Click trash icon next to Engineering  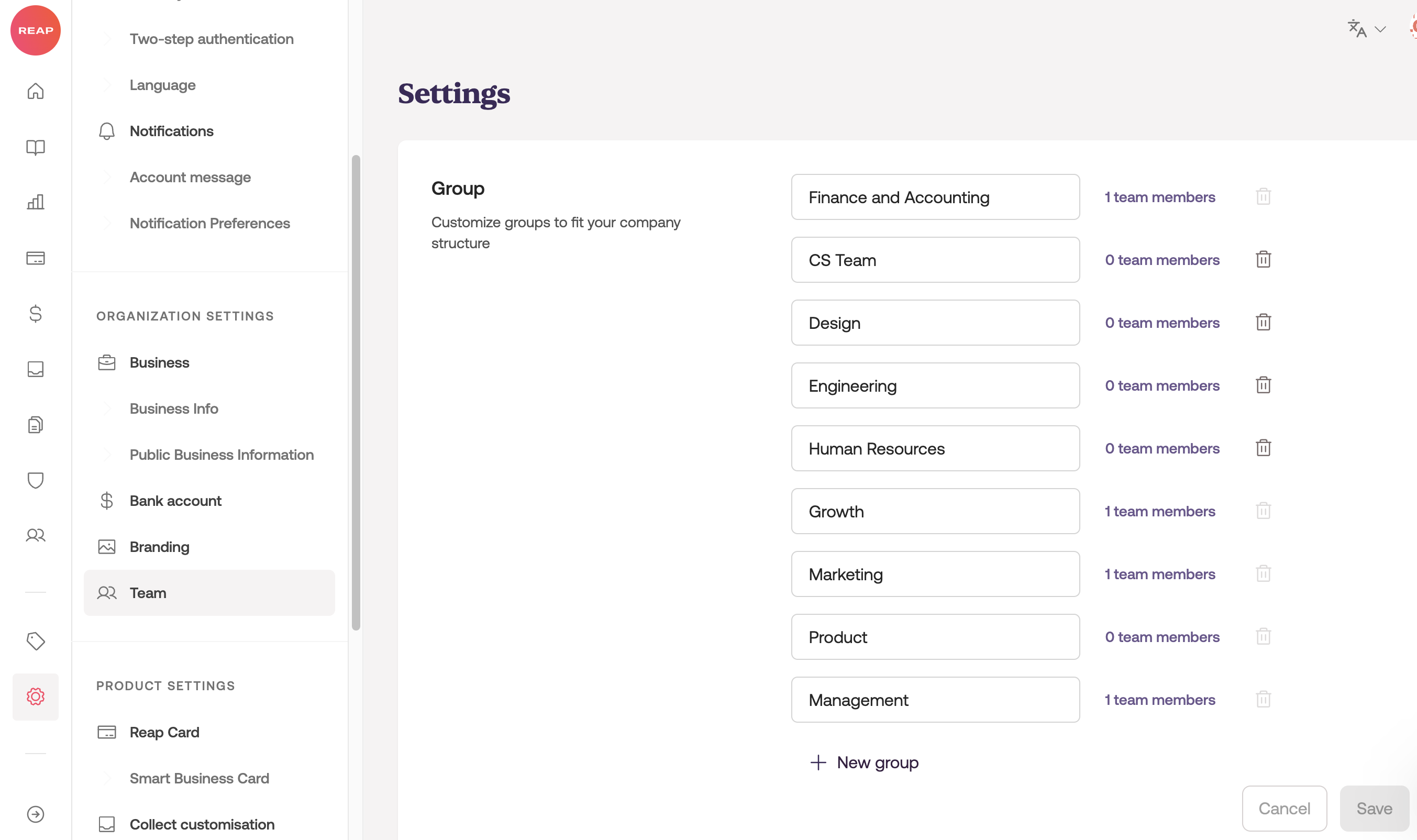coord(1263,385)
